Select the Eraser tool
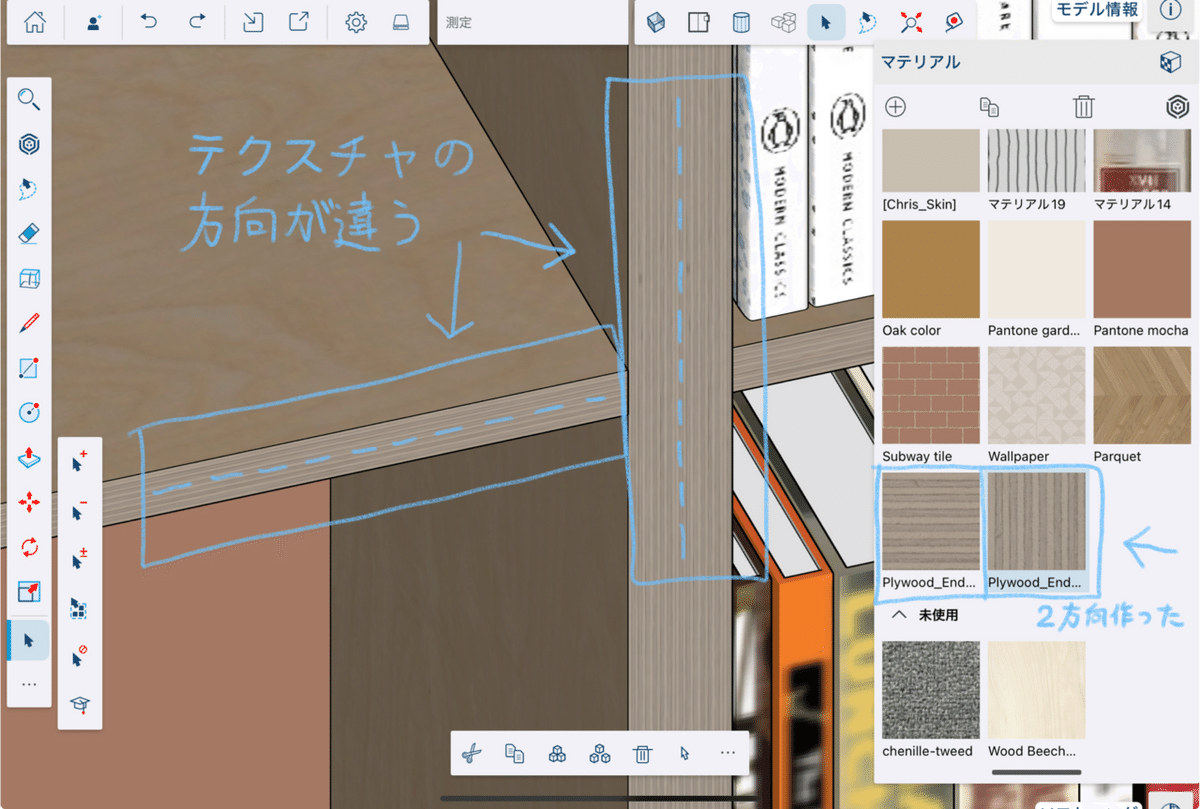This screenshot has height=809, width=1200. click(x=29, y=234)
